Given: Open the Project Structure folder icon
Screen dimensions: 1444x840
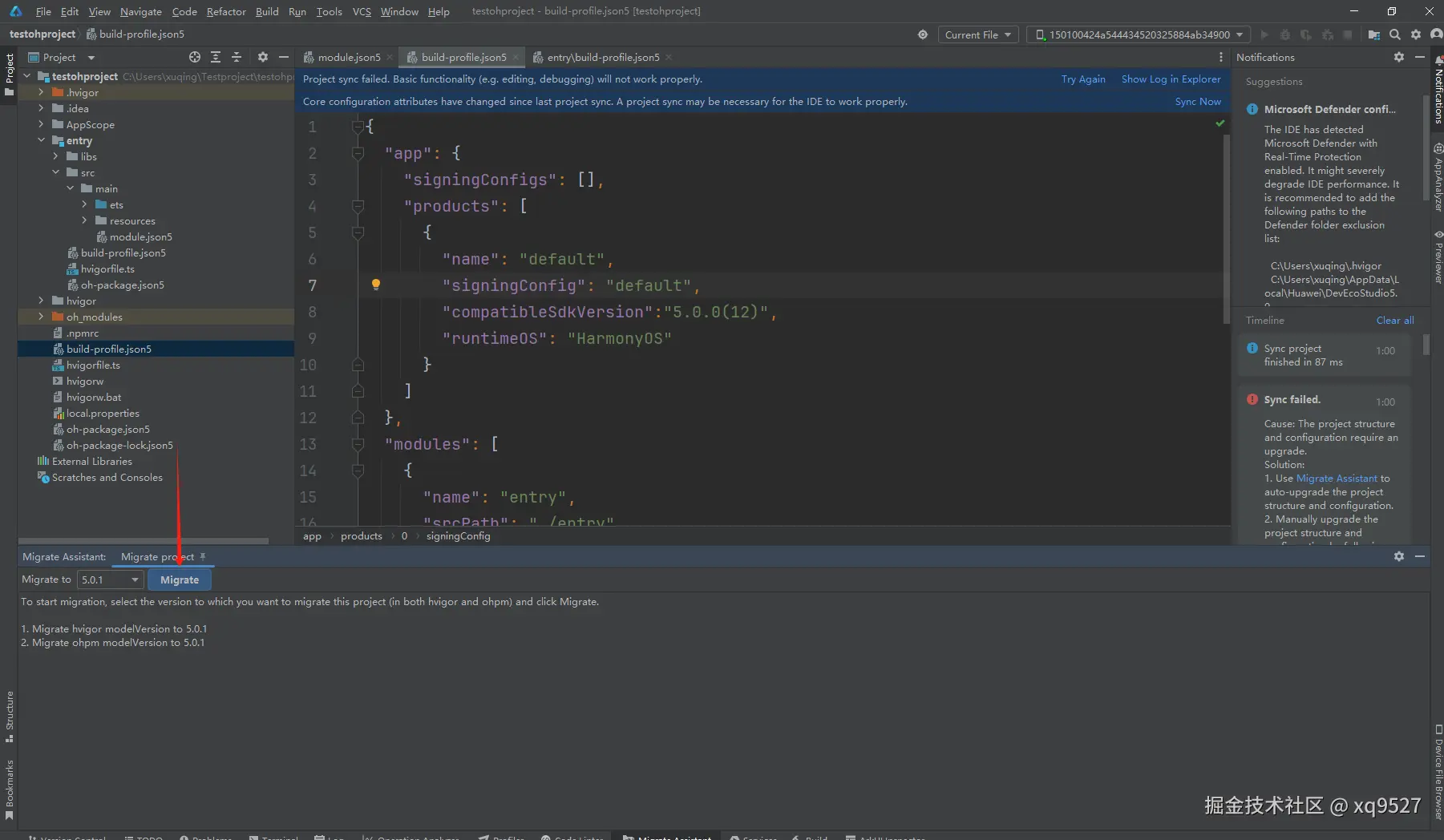Looking at the screenshot, I should [x=1374, y=34].
